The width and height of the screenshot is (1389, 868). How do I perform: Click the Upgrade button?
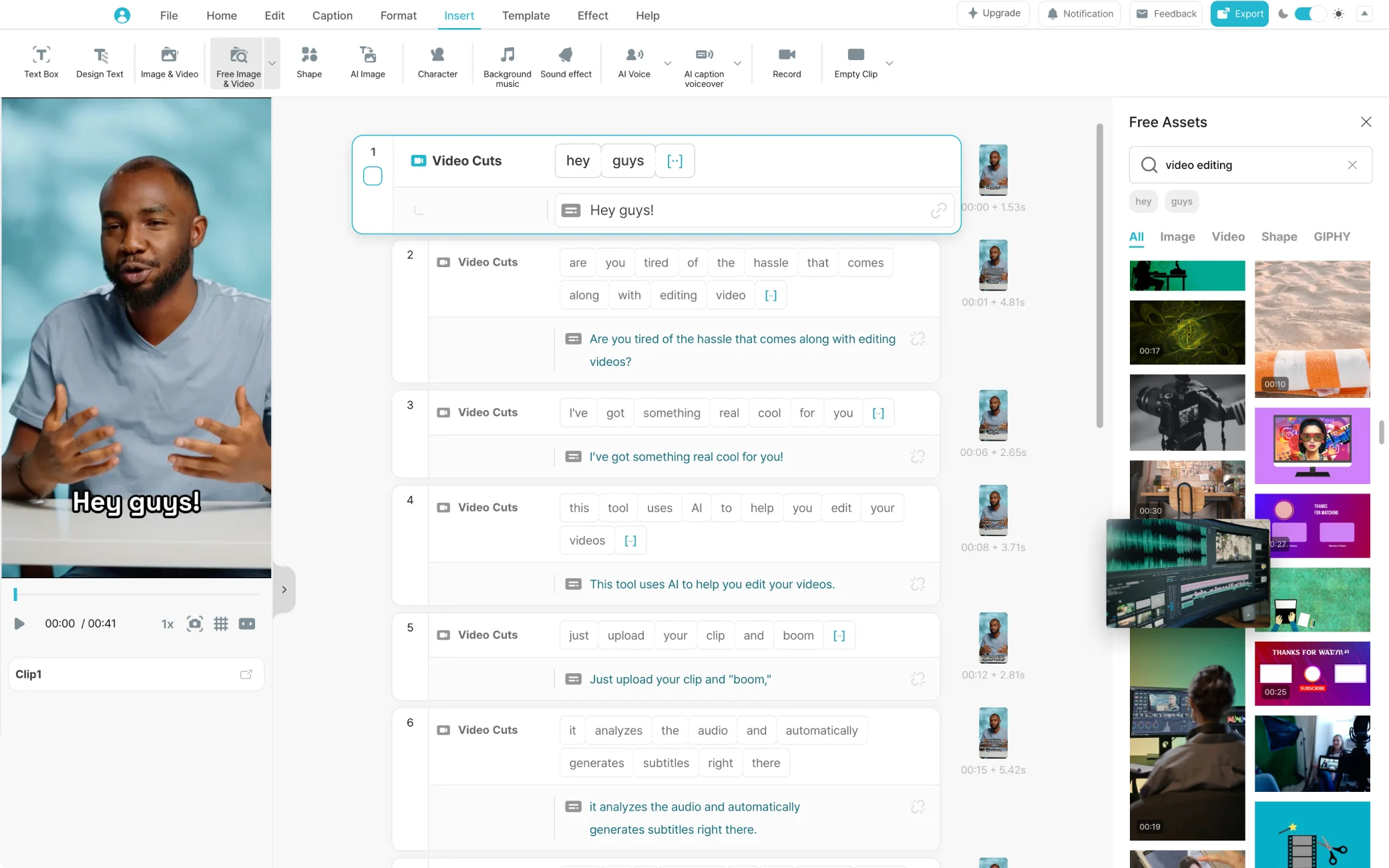coord(994,14)
